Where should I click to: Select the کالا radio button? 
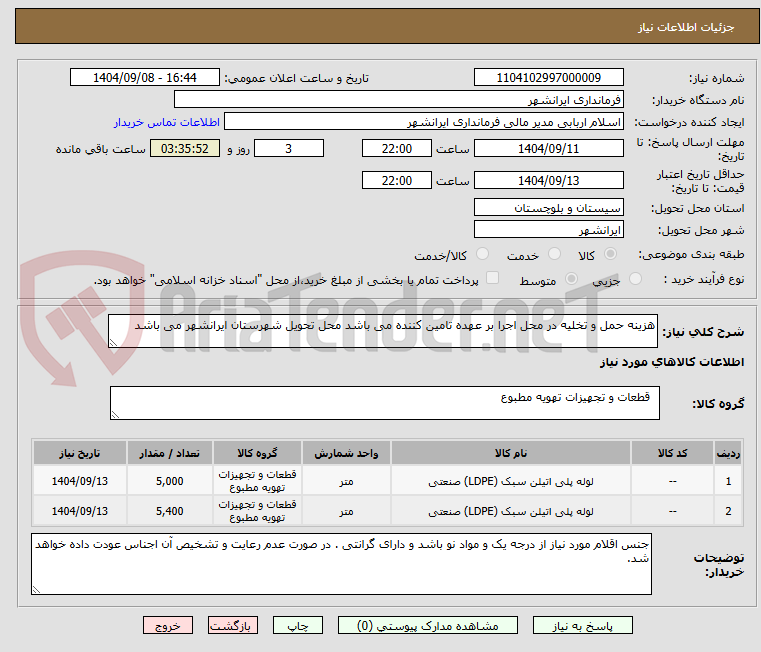610,254
